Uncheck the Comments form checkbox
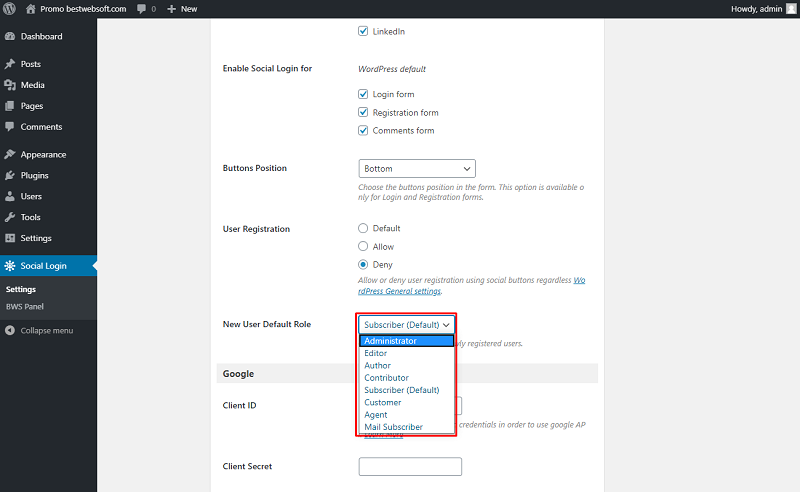Image resolution: width=800 pixels, height=492 pixels. 363,130
